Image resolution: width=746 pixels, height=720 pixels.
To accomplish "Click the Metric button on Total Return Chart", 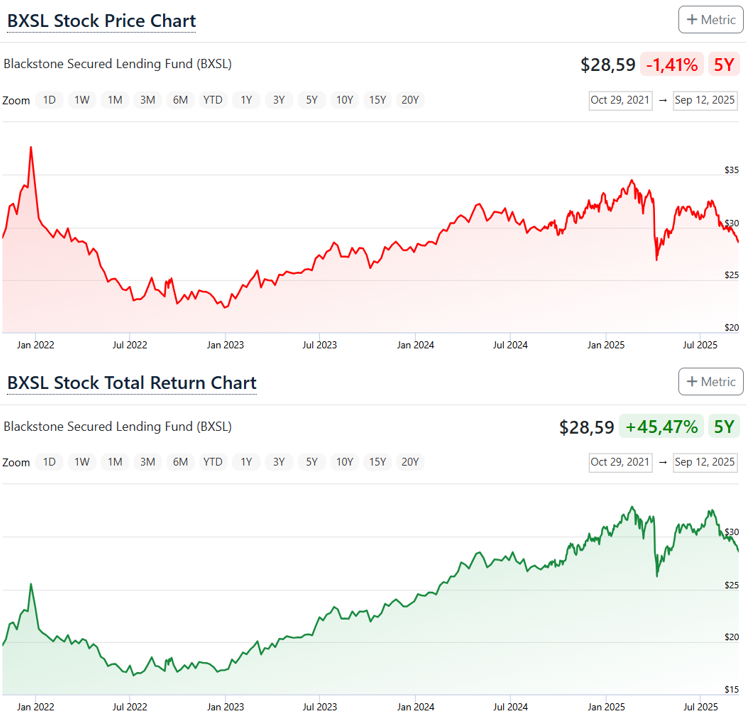I will (710, 381).
